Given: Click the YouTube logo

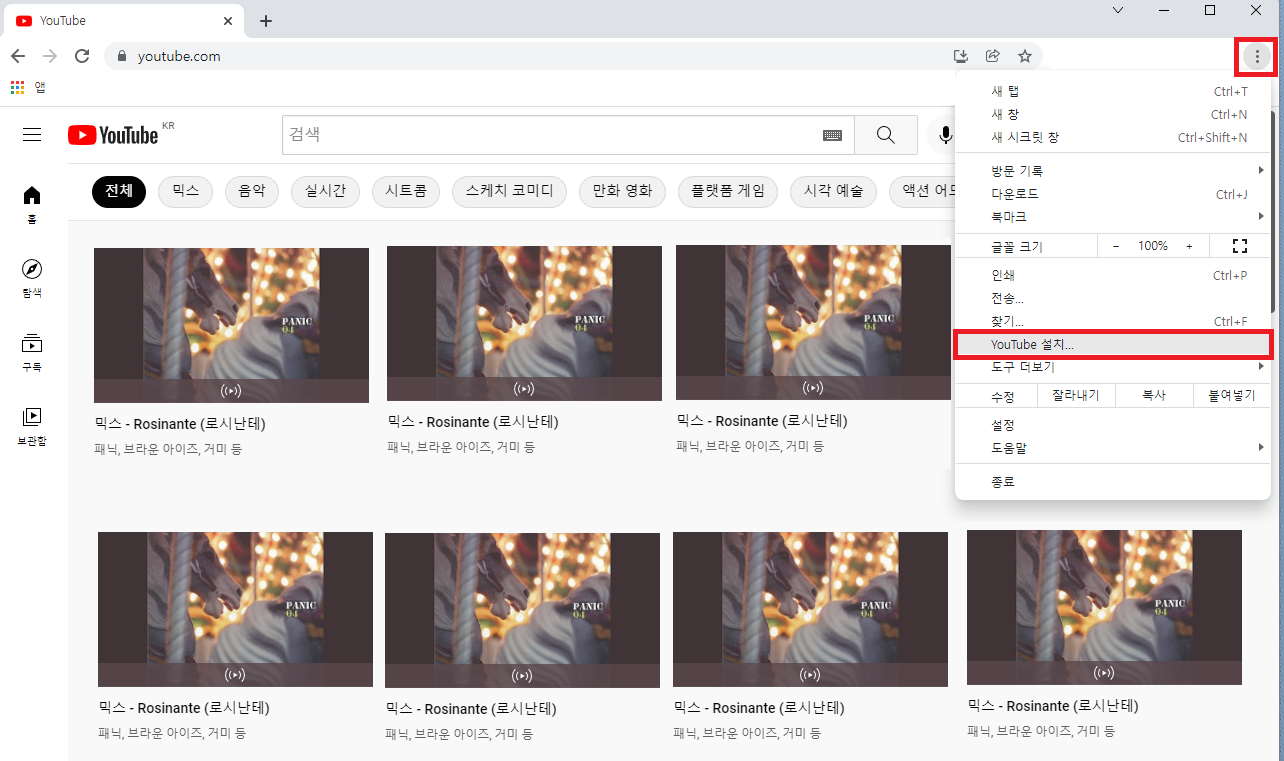Looking at the screenshot, I should tap(113, 135).
